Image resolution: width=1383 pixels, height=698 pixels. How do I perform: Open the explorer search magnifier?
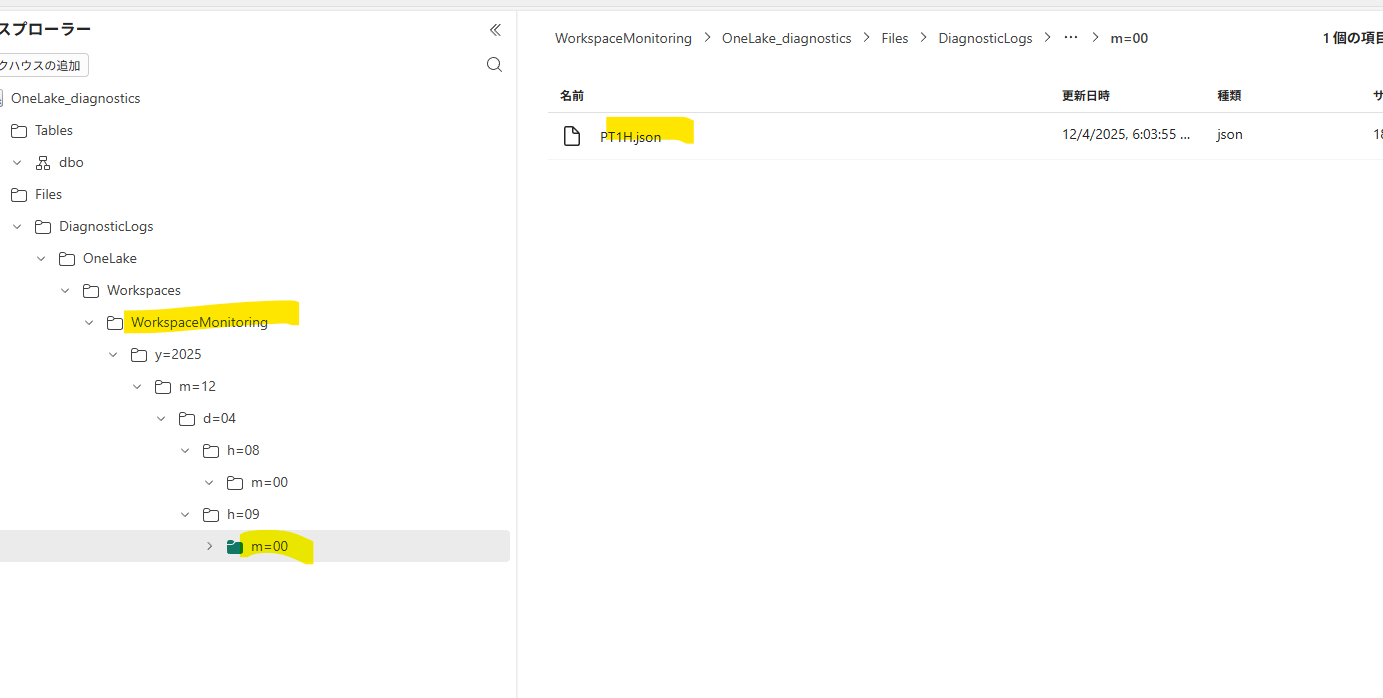pos(494,65)
